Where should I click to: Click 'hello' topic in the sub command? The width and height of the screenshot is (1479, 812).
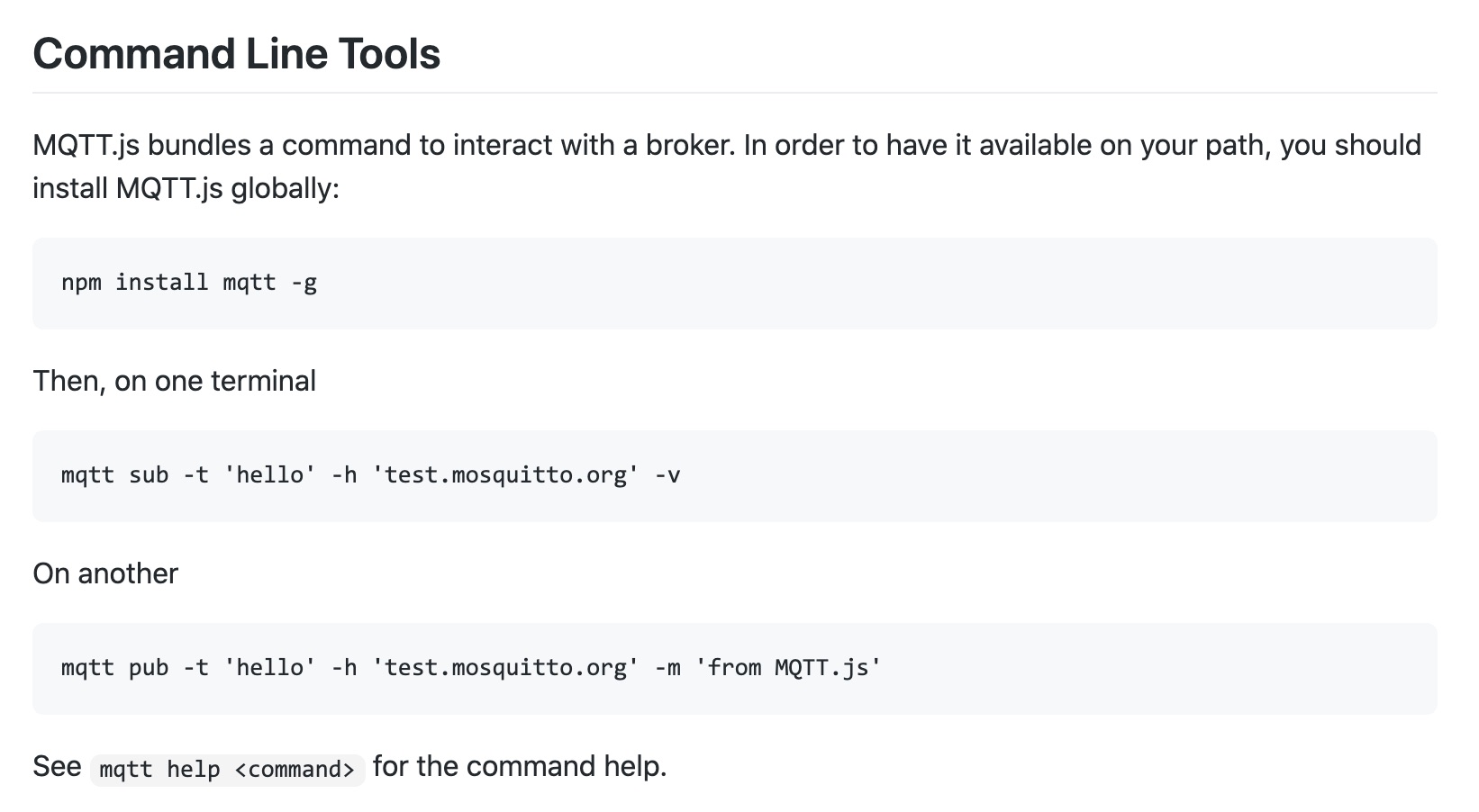[269, 475]
